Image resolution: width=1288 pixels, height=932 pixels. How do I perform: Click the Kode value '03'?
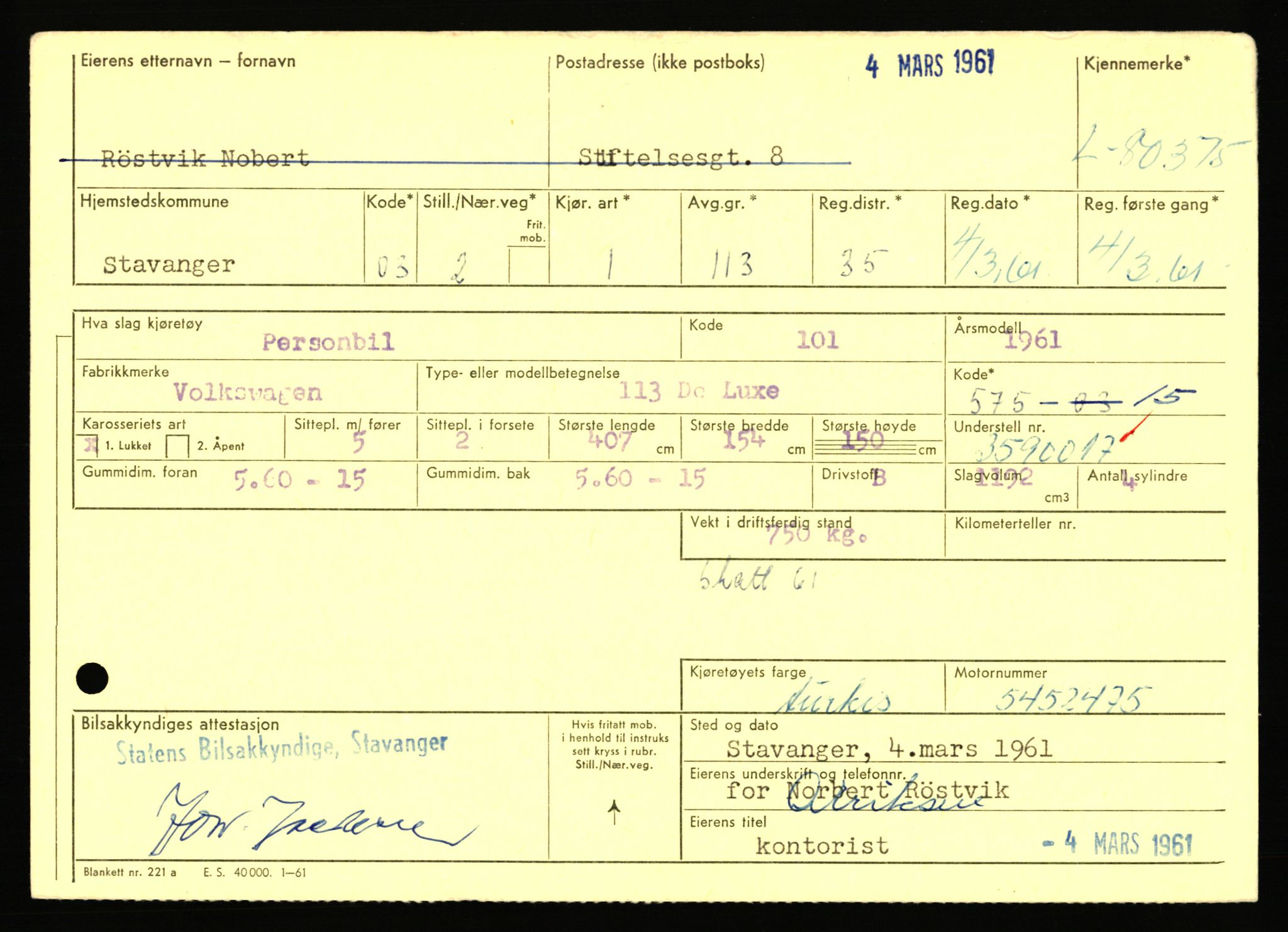click(392, 267)
